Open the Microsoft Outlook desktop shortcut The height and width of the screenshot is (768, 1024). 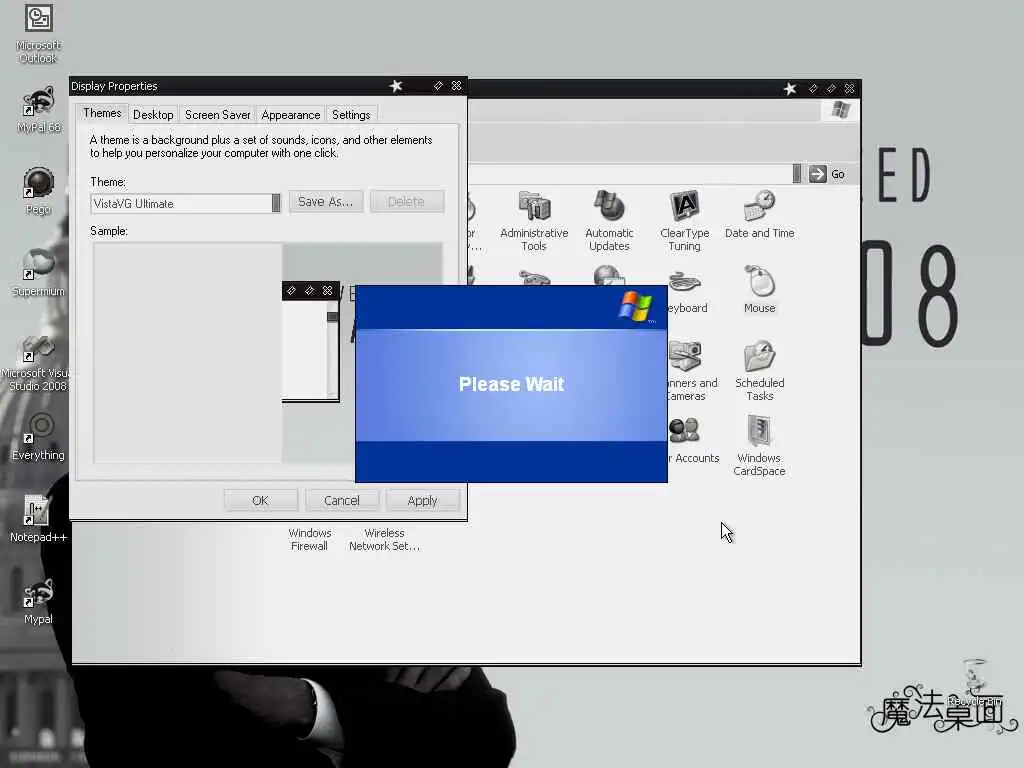point(38,33)
